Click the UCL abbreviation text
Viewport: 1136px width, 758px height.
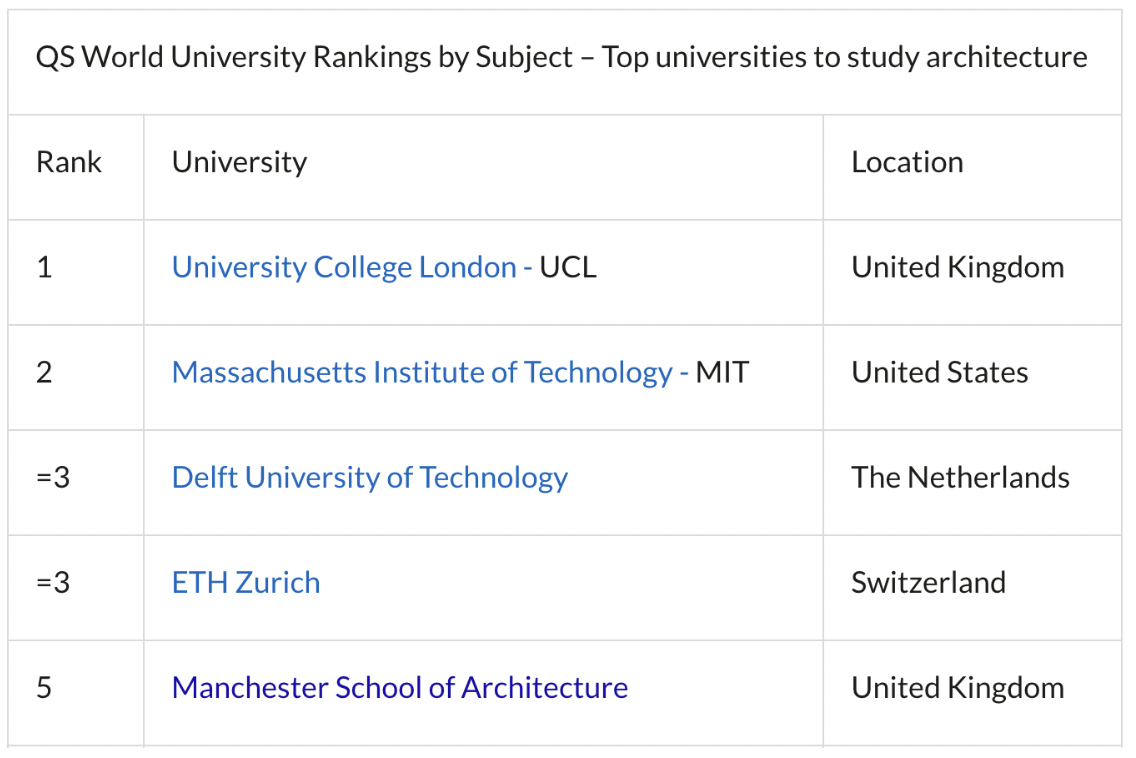pos(568,267)
